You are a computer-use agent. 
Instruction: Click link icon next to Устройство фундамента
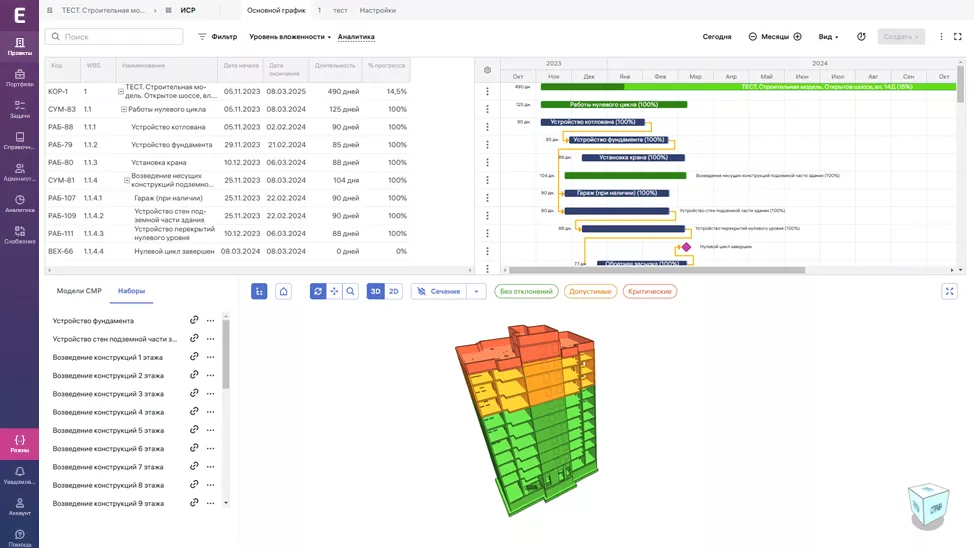click(194, 321)
